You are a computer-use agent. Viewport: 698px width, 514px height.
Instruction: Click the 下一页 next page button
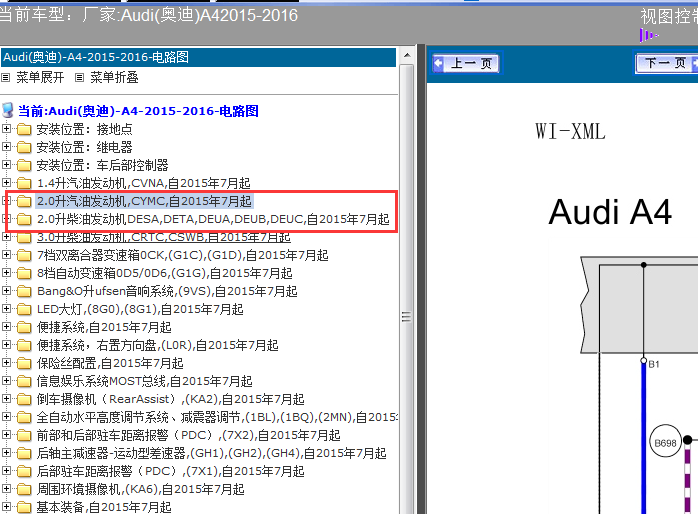[x=666, y=63]
